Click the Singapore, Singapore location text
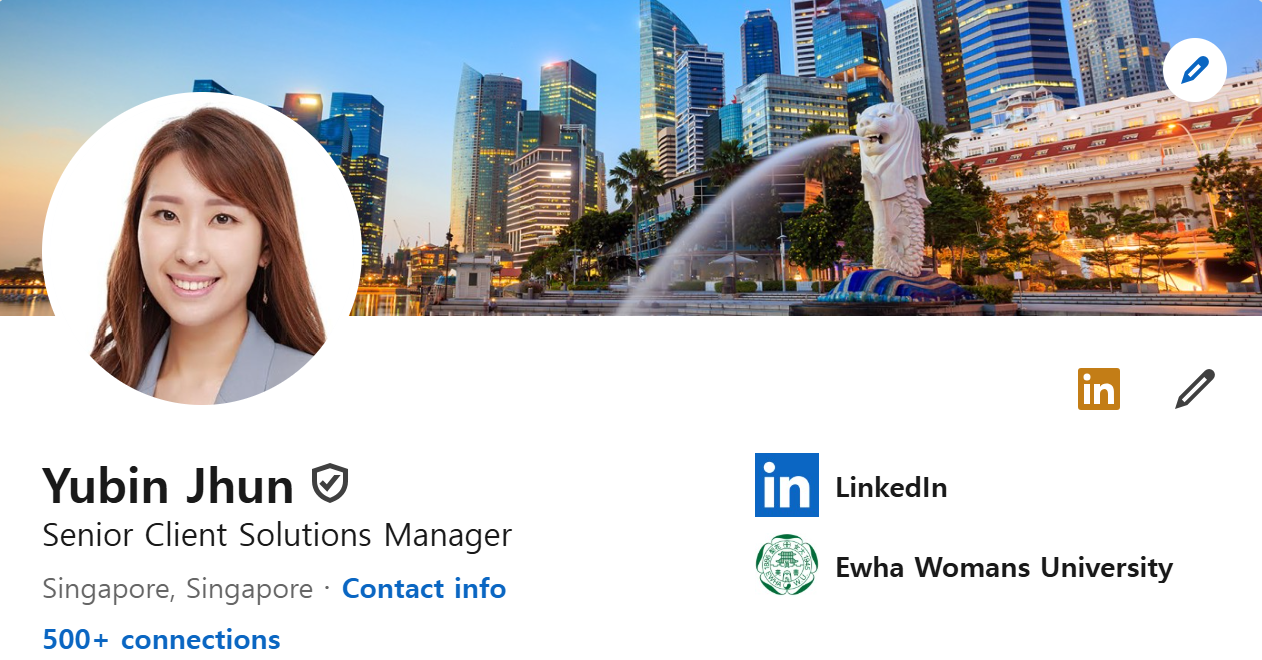Screen dimensions: 1262x660 click(x=177, y=589)
